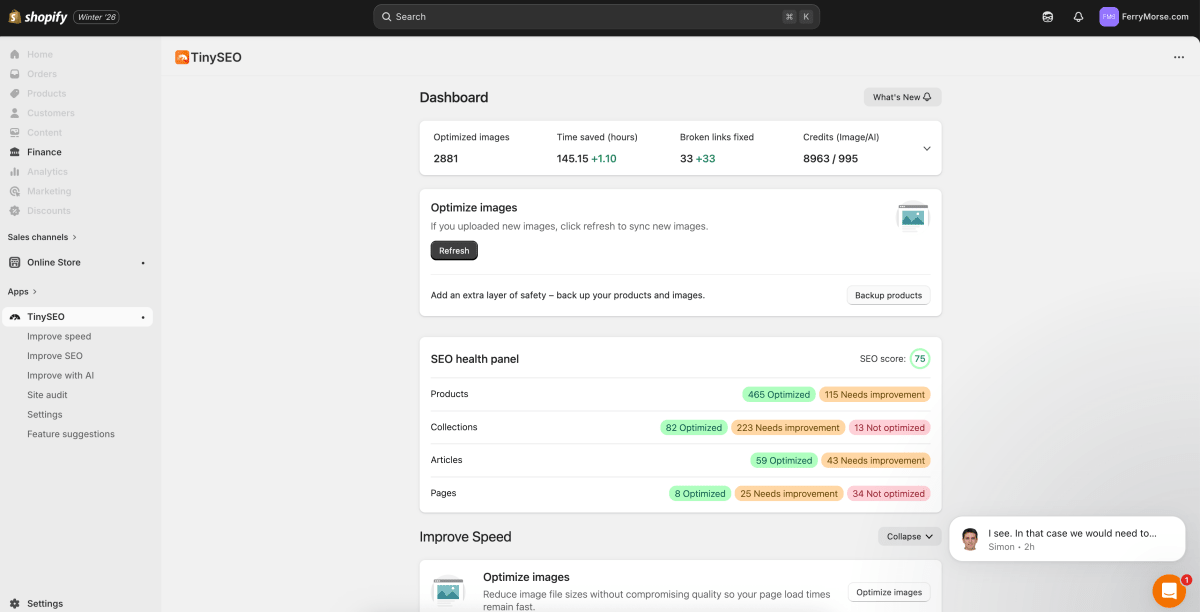1200x612 pixels.
Task: Click the 8963 / 995 credits value
Action: (x=830, y=158)
